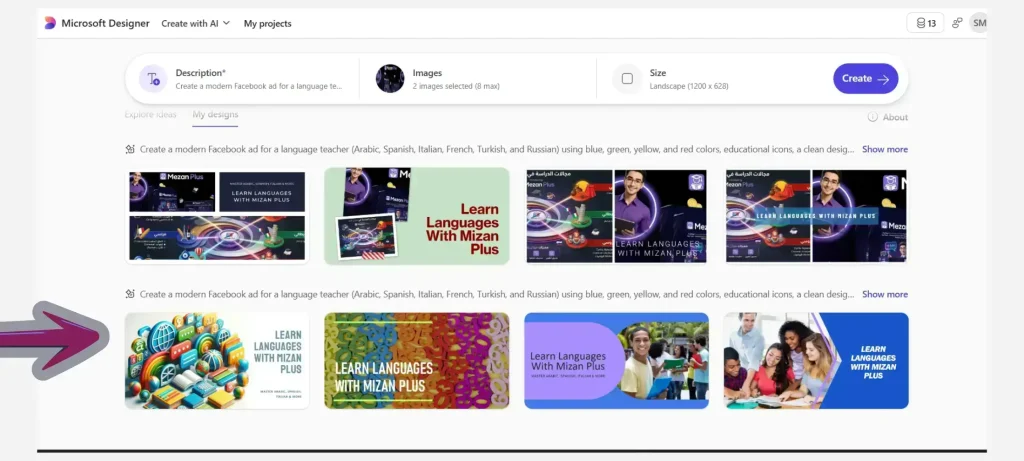
Task: Open the credits counter showing 13
Action: tap(925, 23)
